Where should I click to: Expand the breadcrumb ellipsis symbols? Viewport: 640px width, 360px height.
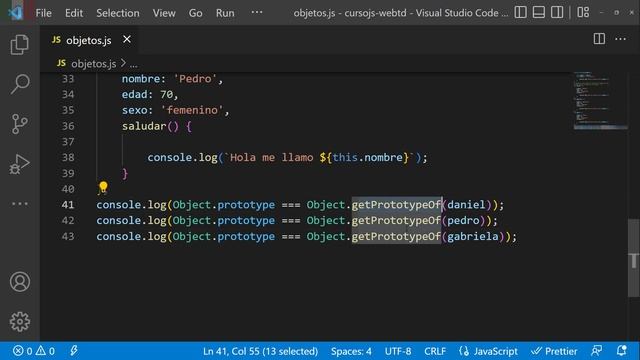pyautogui.click(x=133, y=64)
